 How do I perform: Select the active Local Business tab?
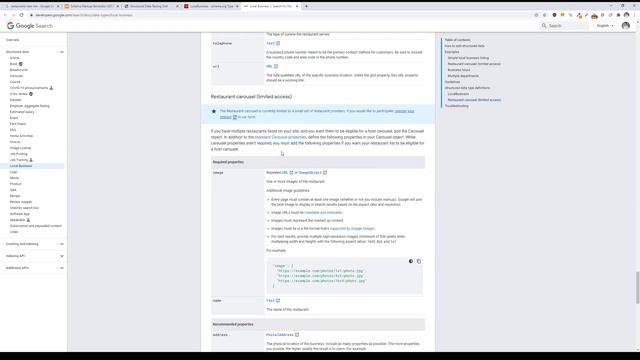click(x=271, y=6)
